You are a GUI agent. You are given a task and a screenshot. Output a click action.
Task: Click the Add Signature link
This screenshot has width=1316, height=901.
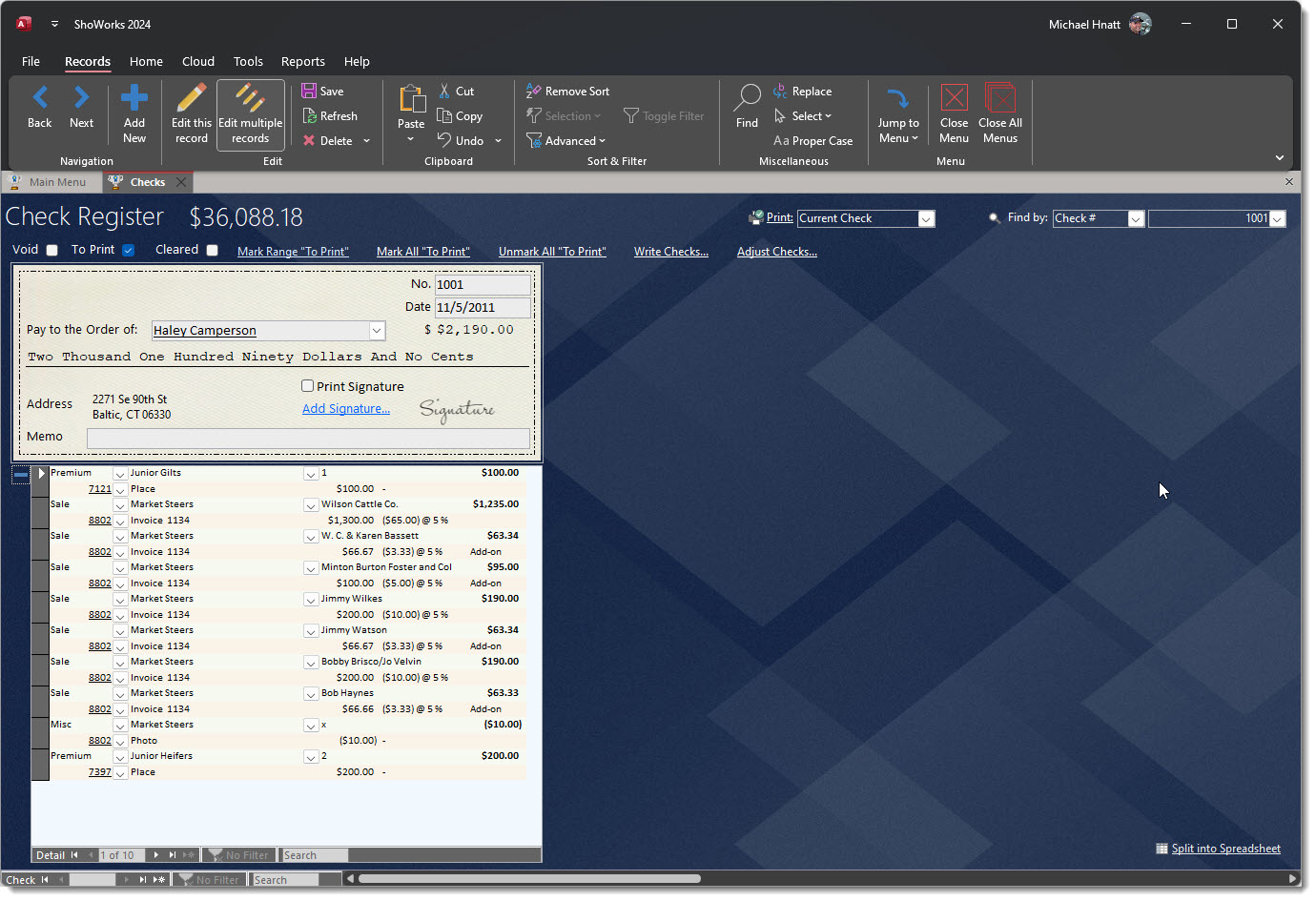[345, 409]
